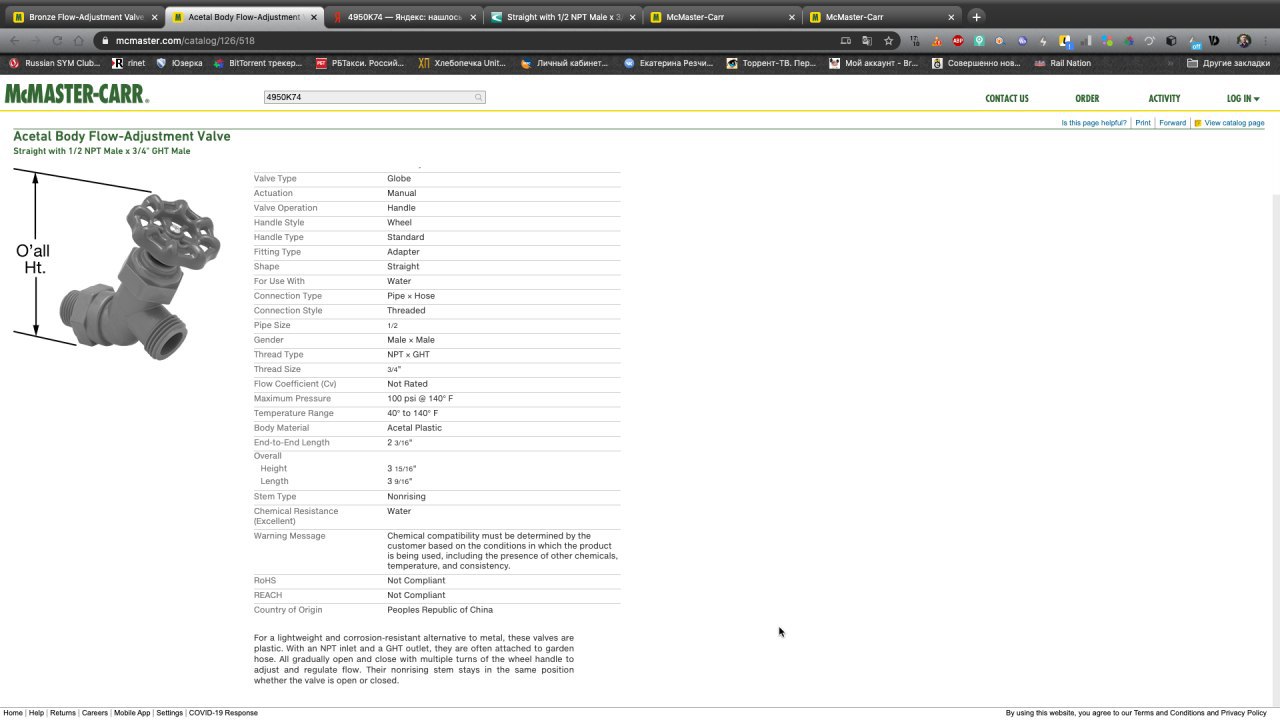The height and width of the screenshot is (720, 1280).
Task: Open the Юзерка bookmark
Action: point(179,63)
